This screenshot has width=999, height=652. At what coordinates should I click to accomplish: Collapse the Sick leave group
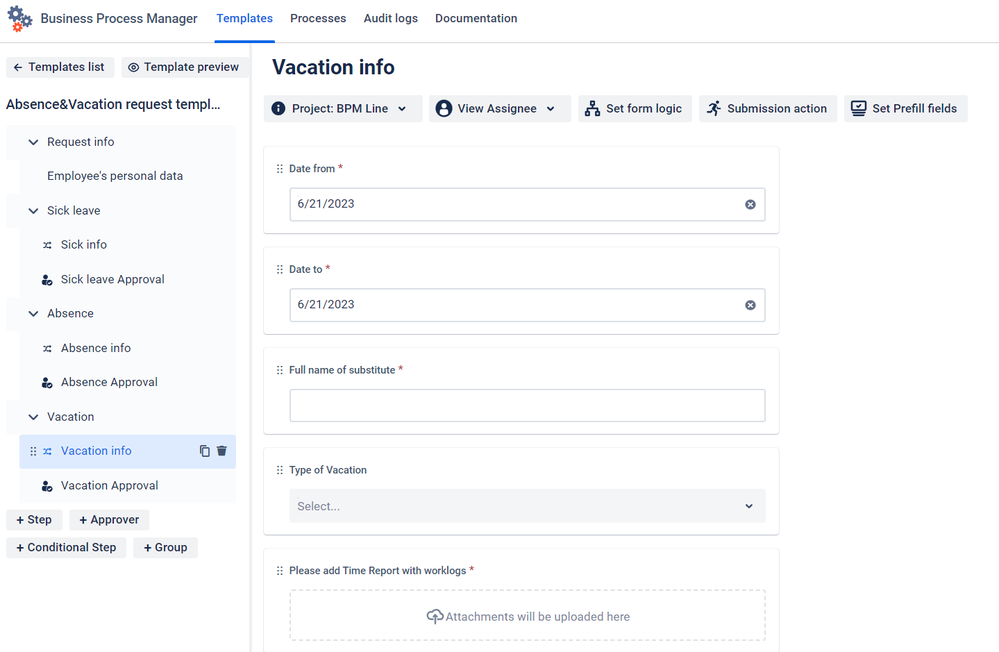coord(33,211)
